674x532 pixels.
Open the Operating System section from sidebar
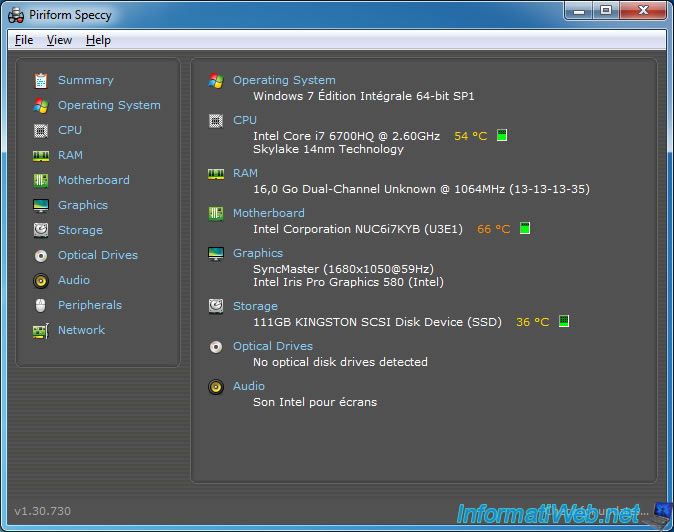(x=109, y=105)
